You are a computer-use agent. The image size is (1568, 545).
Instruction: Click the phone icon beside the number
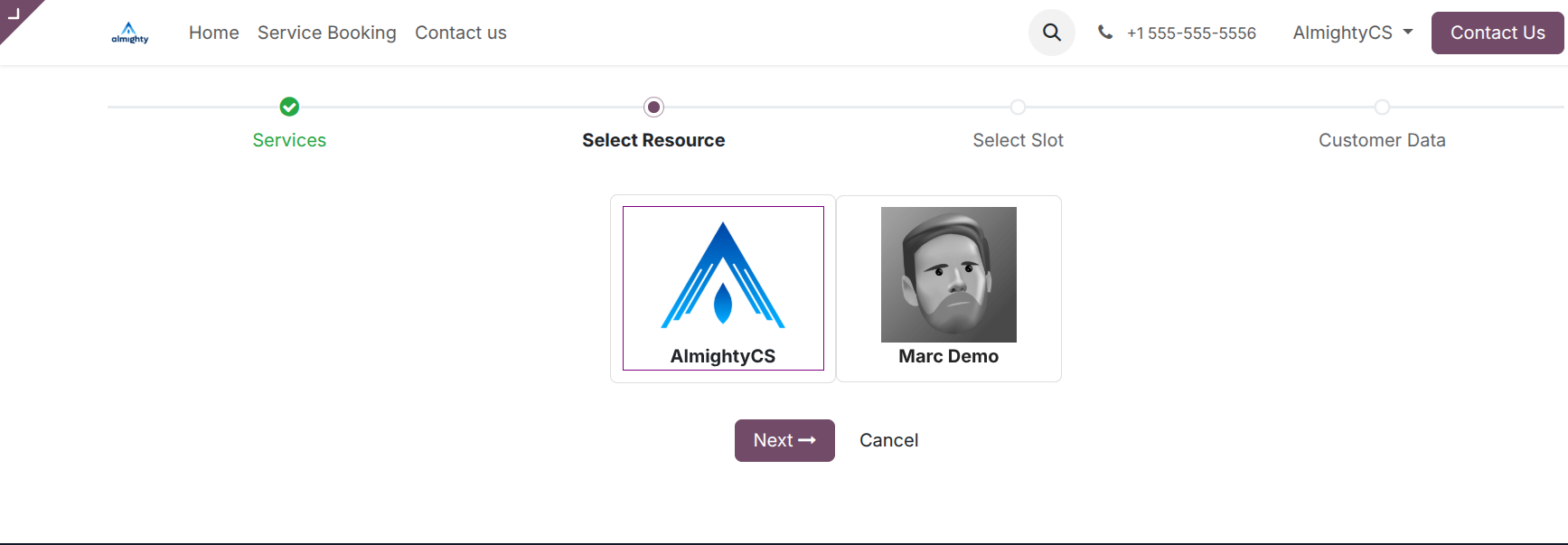pyautogui.click(x=1104, y=33)
